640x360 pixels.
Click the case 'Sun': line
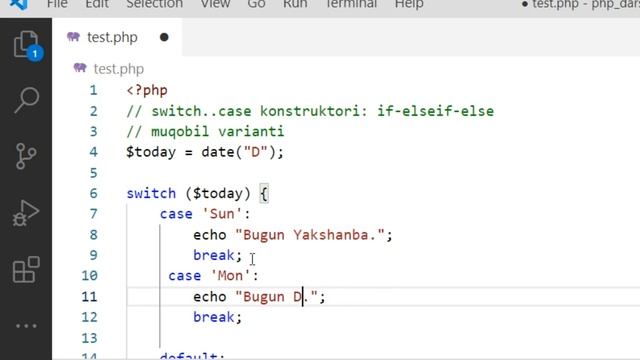205,214
